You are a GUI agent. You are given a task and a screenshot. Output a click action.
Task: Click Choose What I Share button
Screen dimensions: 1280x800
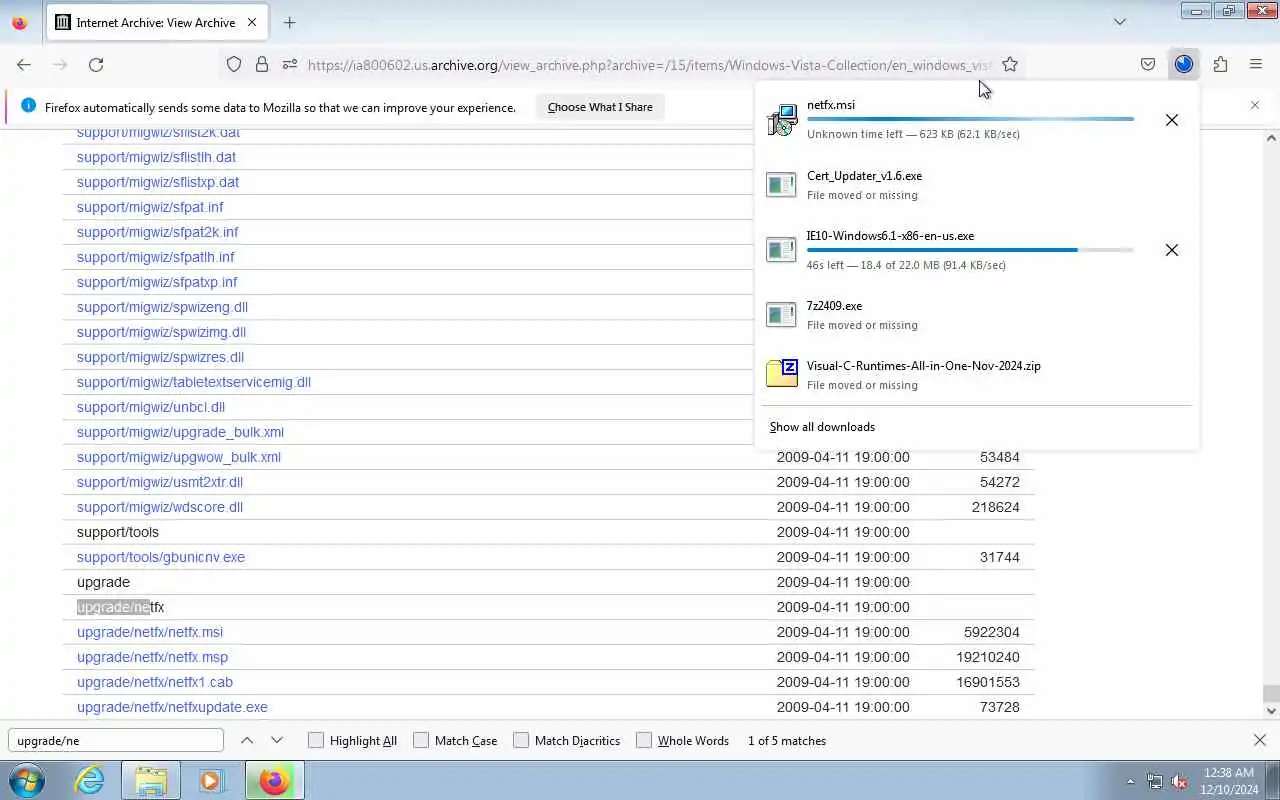coord(600,107)
